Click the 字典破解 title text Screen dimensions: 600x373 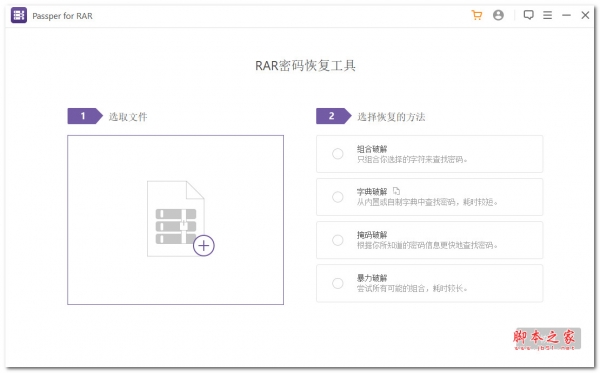click(x=372, y=192)
